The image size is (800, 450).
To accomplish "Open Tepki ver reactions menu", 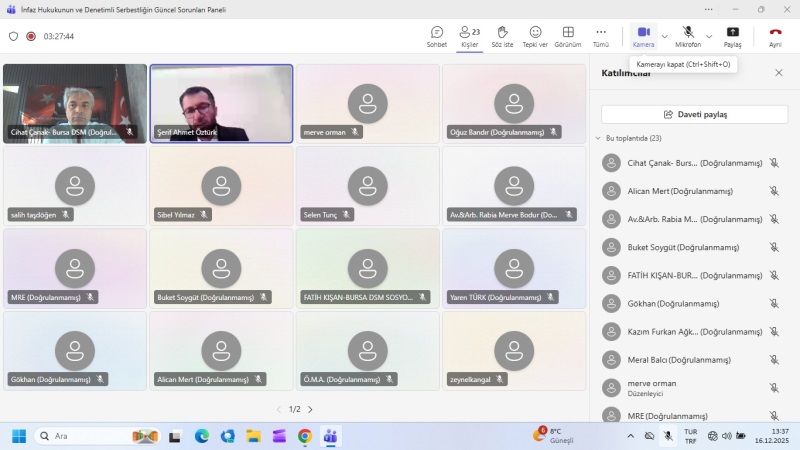I will coord(535,36).
